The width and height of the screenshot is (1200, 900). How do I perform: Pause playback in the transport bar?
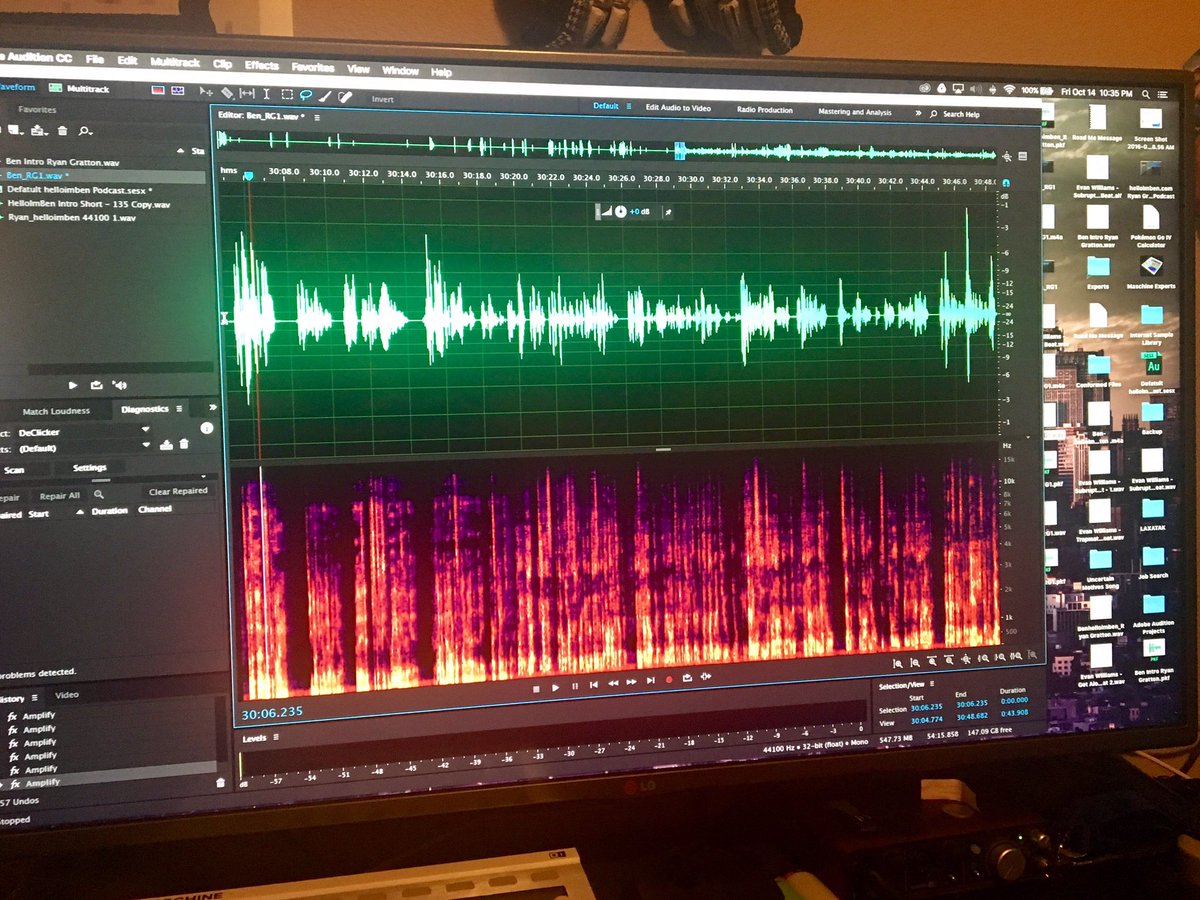(x=575, y=686)
